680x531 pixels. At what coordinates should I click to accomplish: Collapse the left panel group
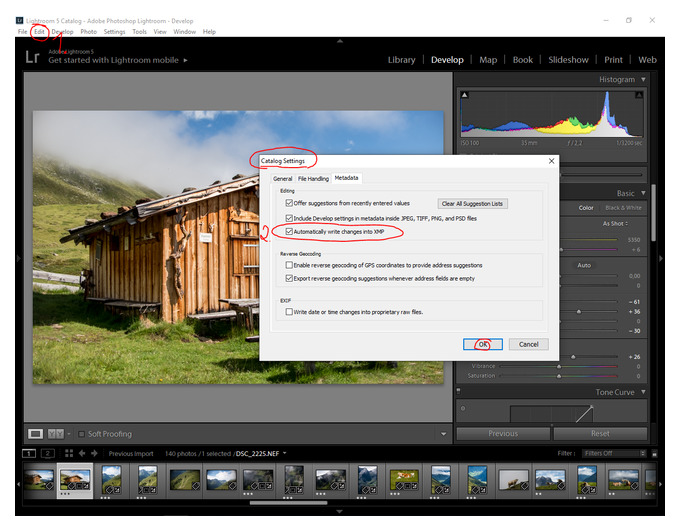click(19, 259)
